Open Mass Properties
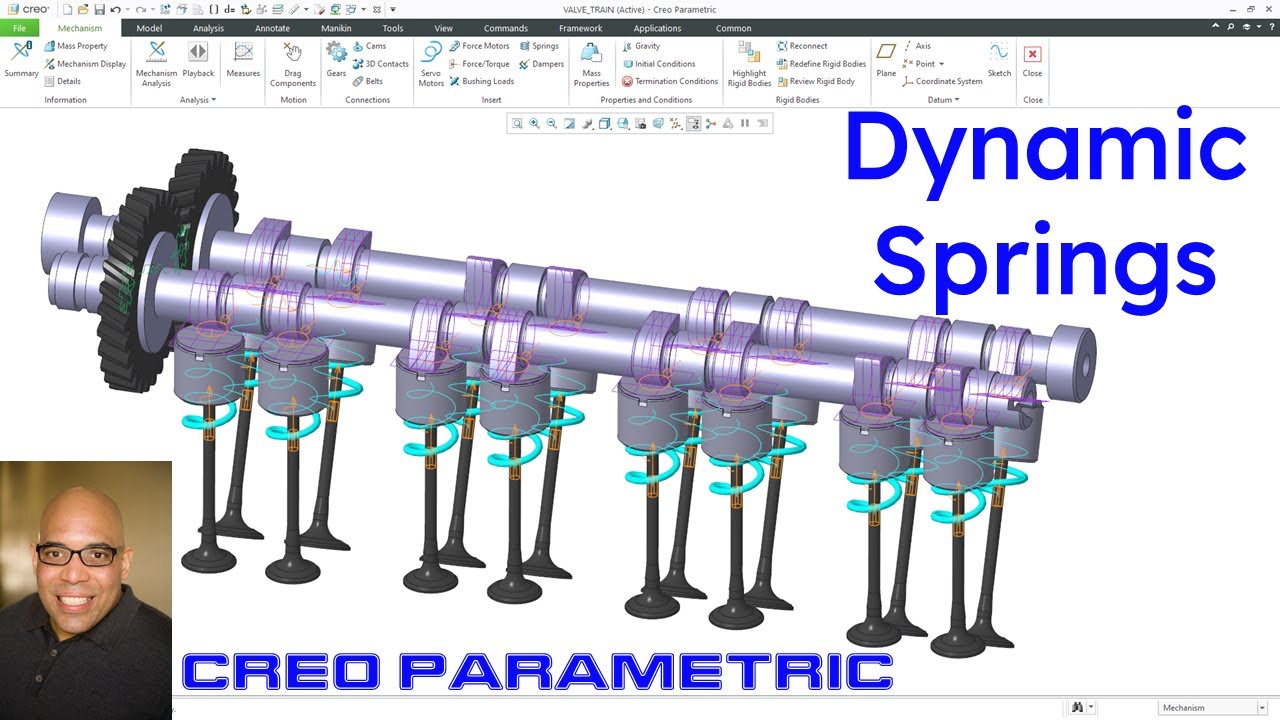 pyautogui.click(x=591, y=64)
